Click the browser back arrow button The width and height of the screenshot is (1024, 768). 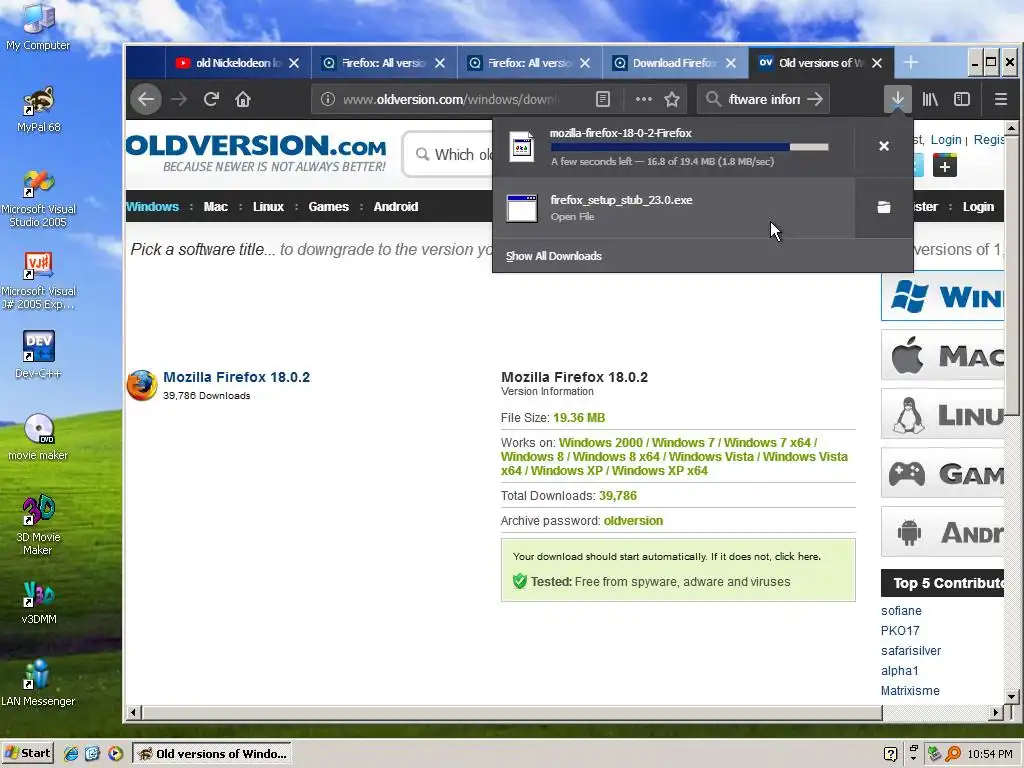(x=146, y=99)
